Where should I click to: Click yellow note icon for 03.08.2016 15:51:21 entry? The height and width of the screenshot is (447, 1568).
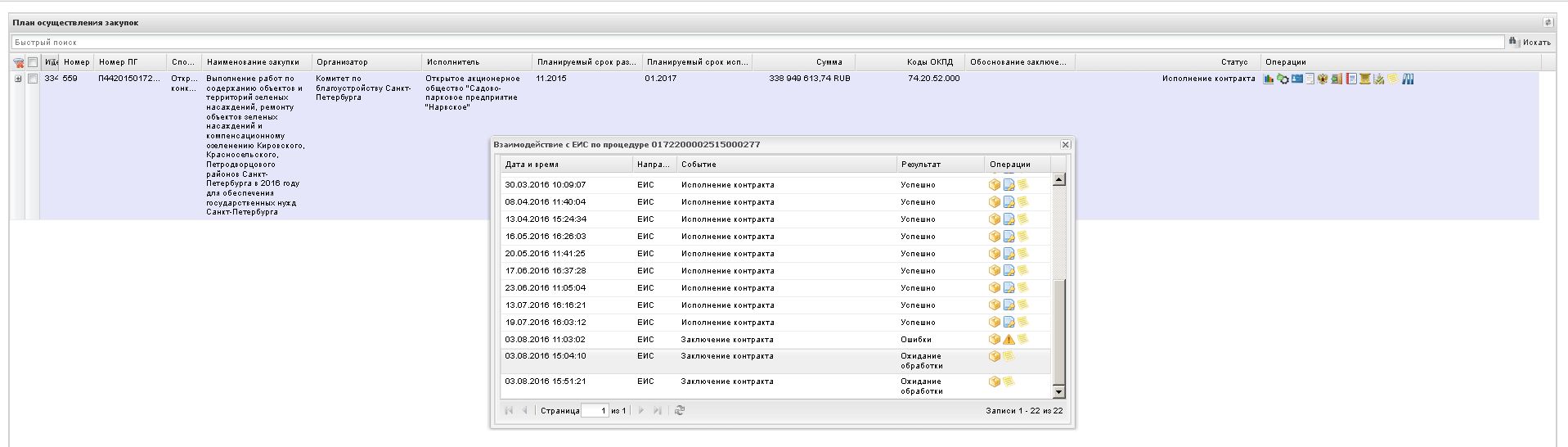pyautogui.click(x=1009, y=382)
